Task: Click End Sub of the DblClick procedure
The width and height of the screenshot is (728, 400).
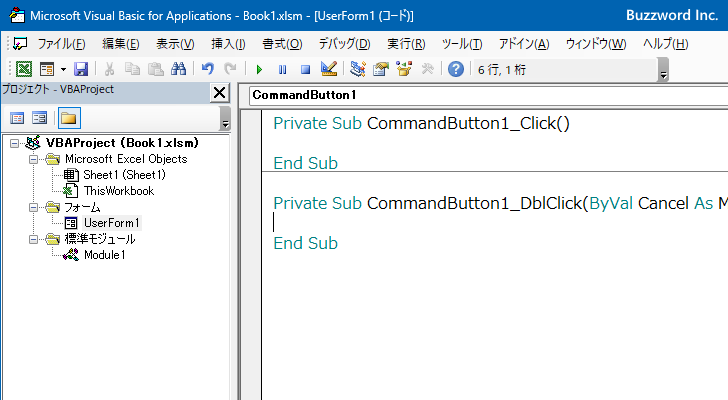Action: pos(306,243)
